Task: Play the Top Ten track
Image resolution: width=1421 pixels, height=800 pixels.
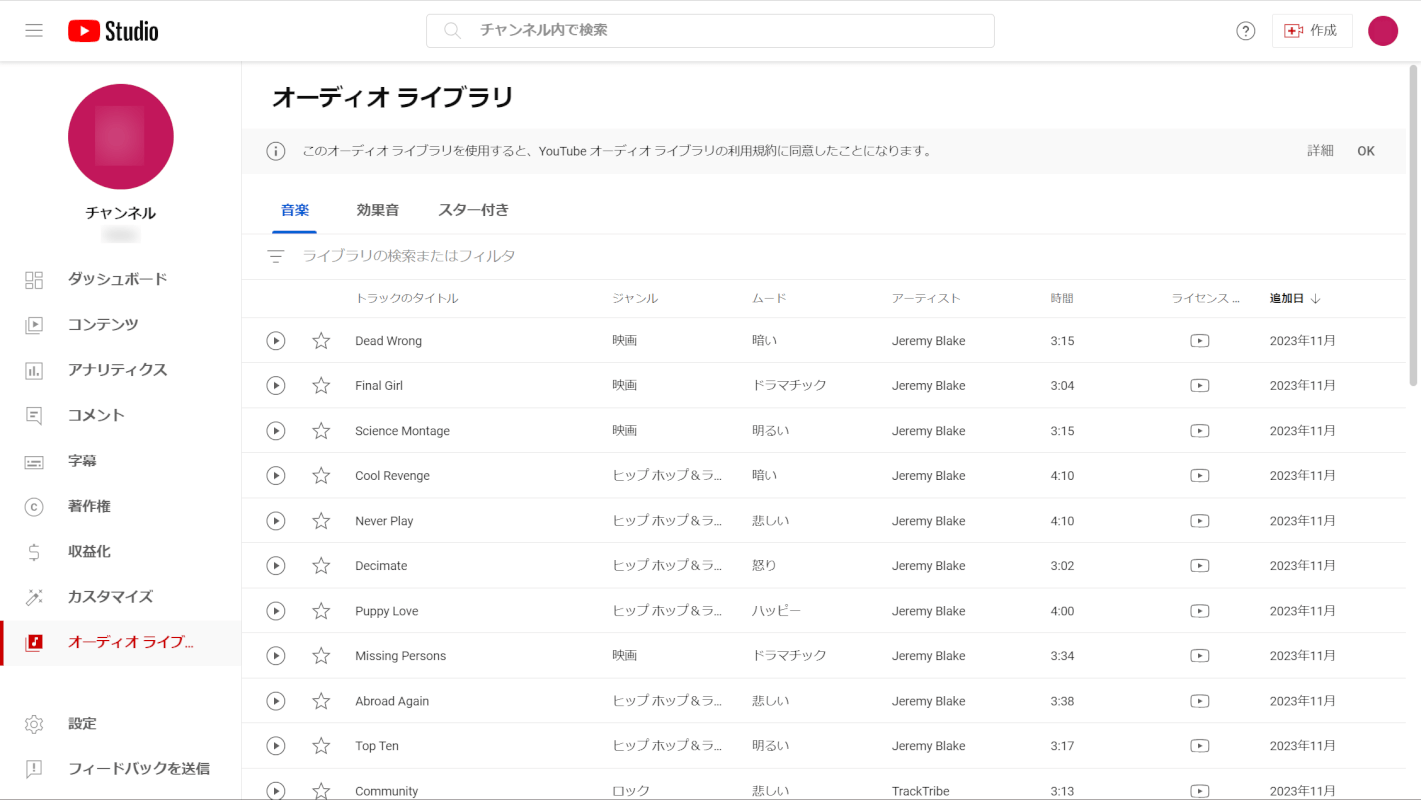Action: pyautogui.click(x=276, y=746)
